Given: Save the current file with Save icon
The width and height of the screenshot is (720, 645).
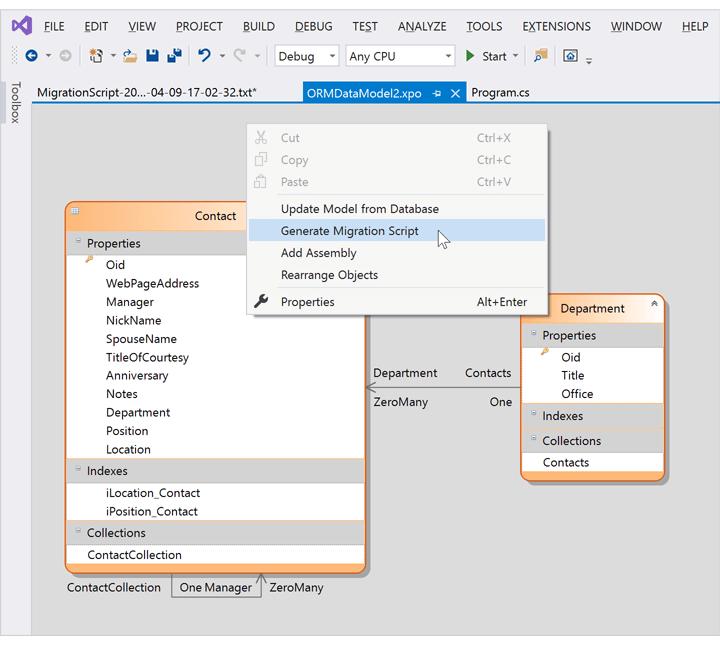Looking at the screenshot, I should pos(152,56).
